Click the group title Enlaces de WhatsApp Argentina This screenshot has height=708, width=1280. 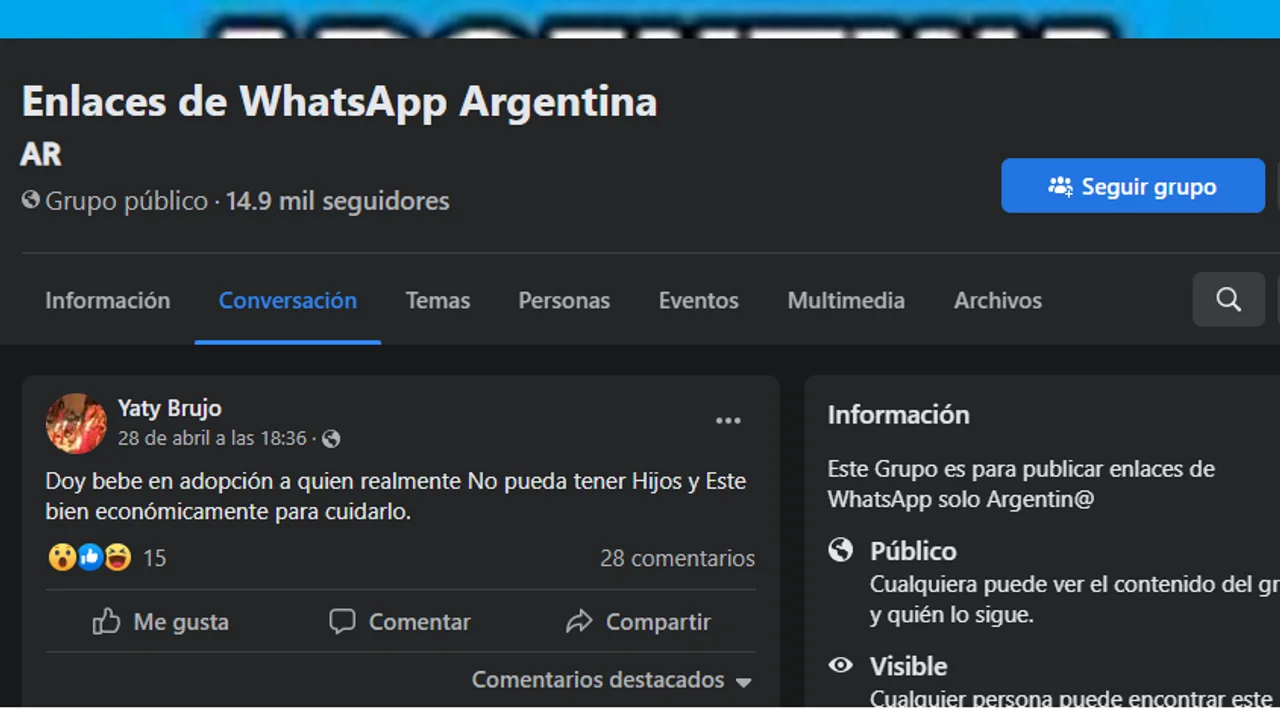(339, 101)
